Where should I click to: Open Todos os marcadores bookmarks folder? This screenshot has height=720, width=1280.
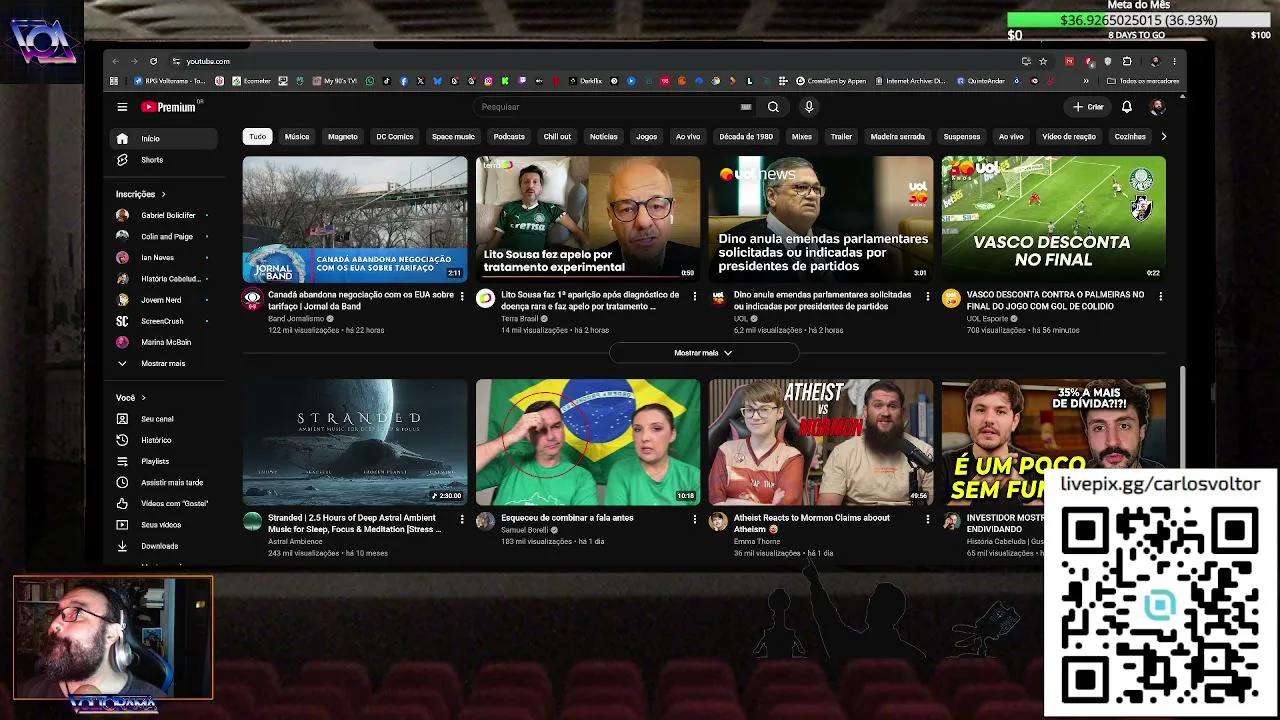coord(1143,81)
